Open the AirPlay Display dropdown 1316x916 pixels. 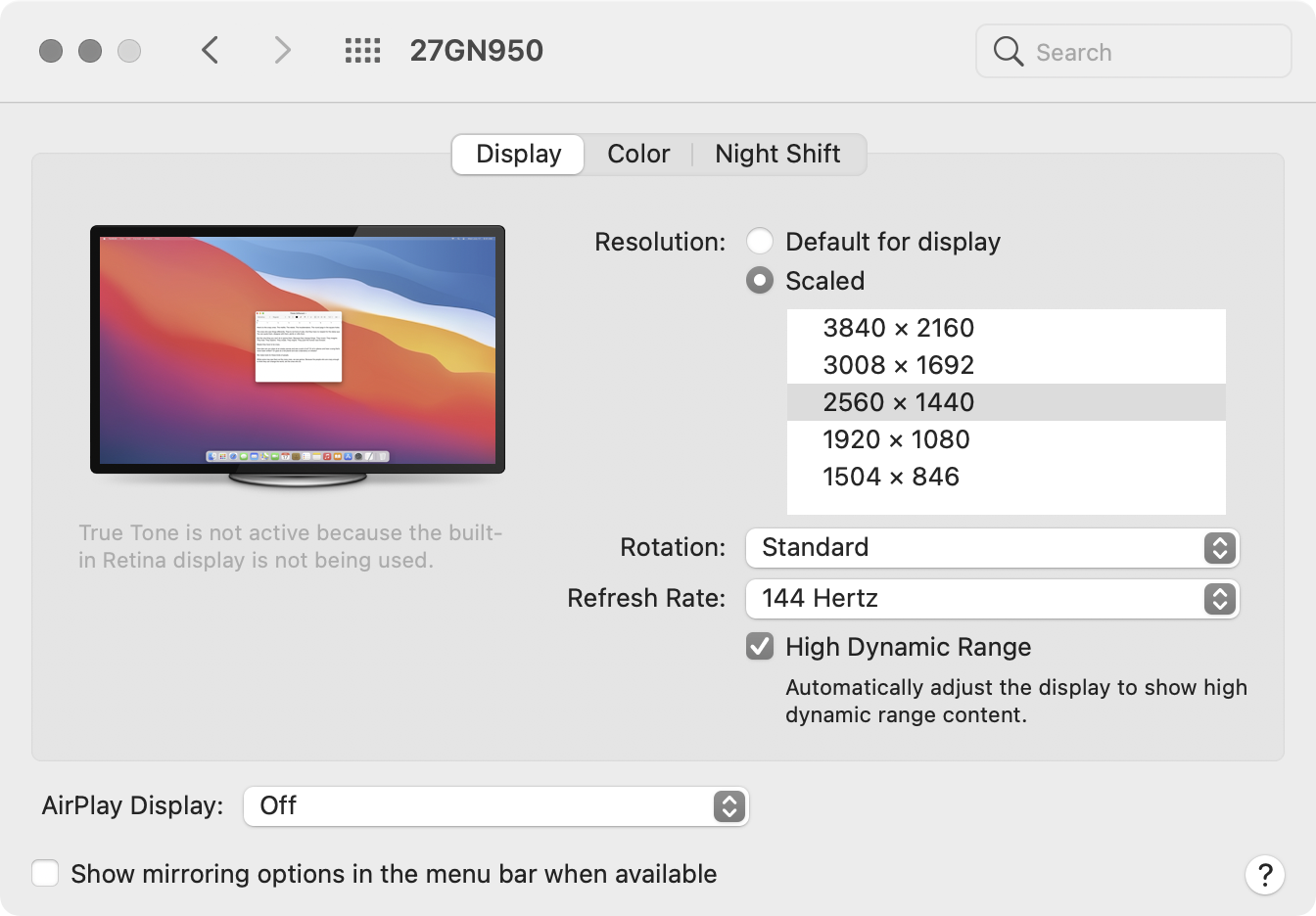(495, 805)
